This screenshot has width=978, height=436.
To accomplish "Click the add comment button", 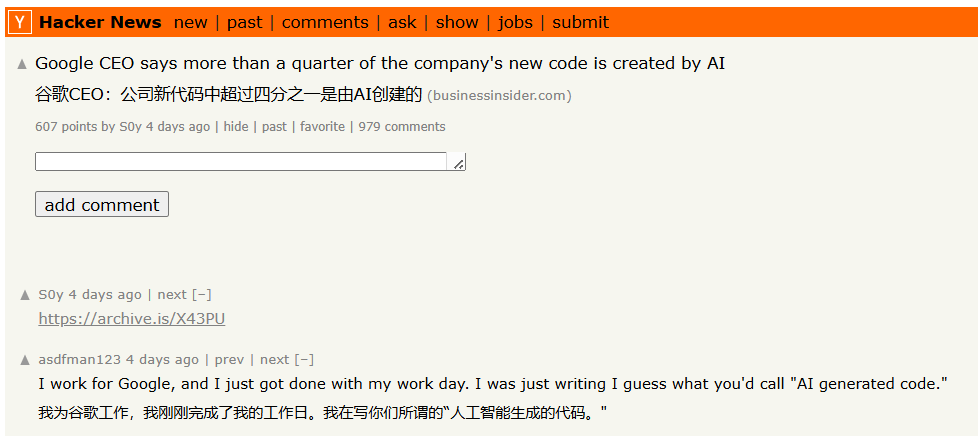I will point(102,205).
